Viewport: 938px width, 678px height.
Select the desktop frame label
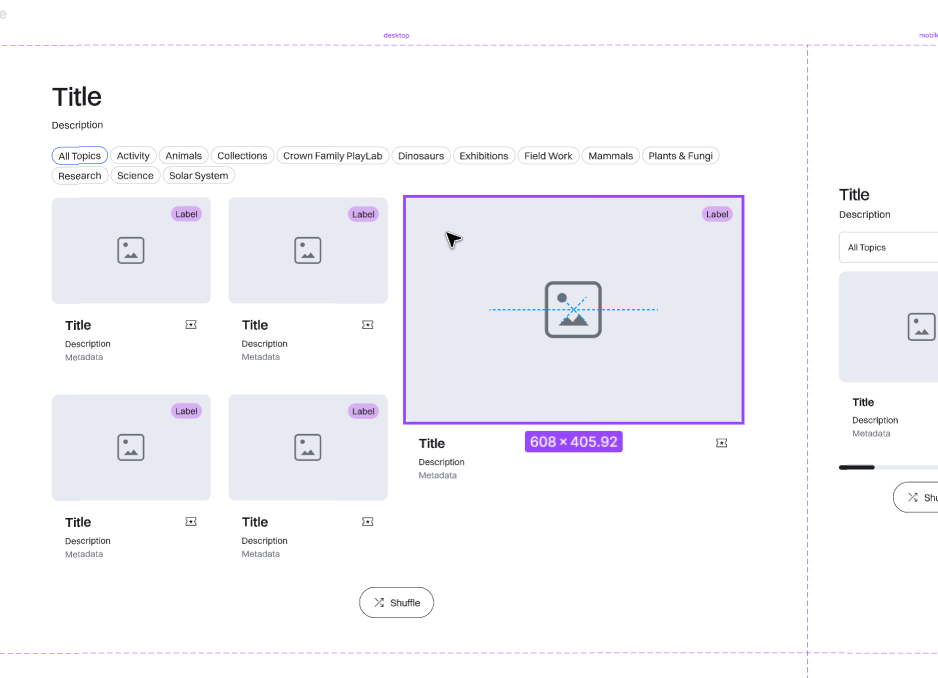click(397, 35)
